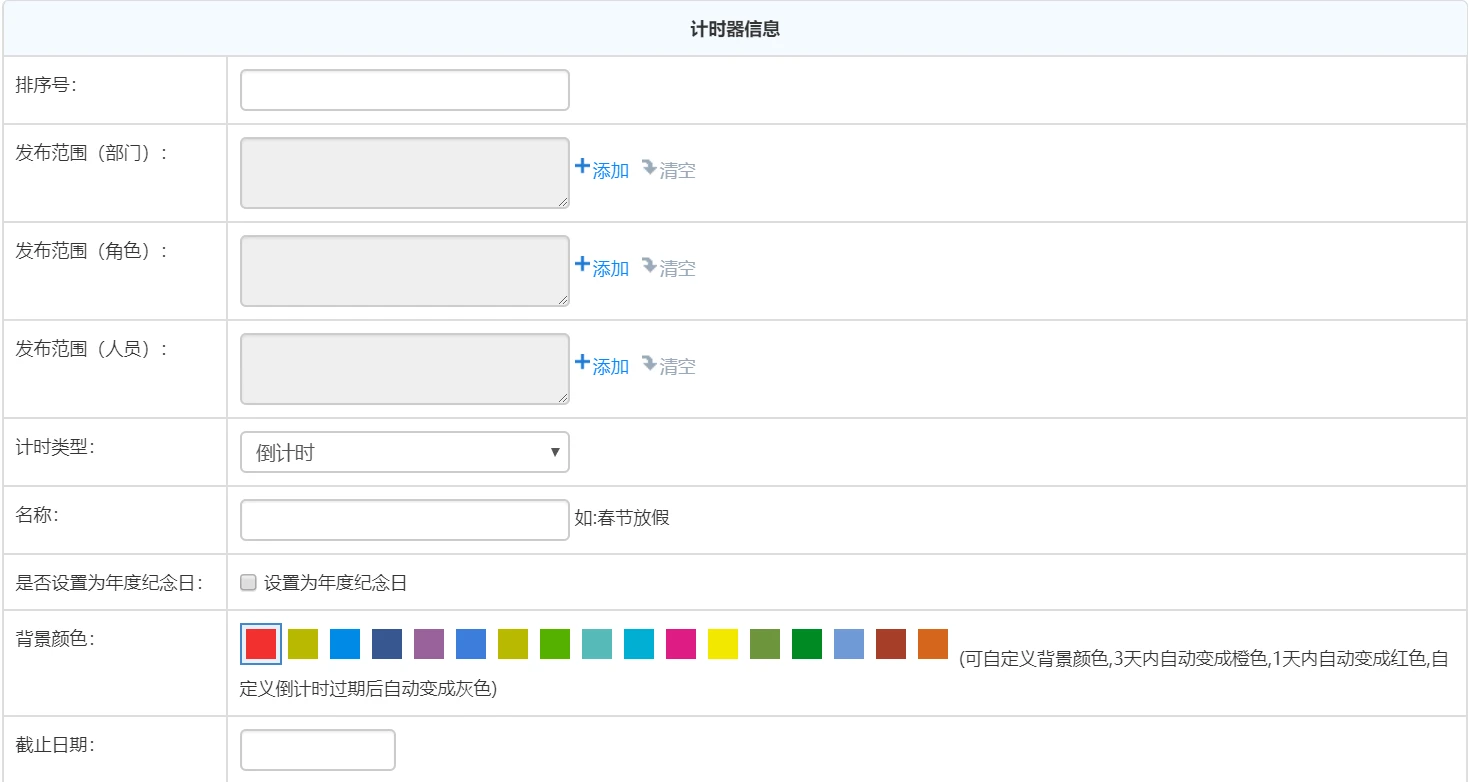Click the plus icon to add roles

click(x=584, y=264)
